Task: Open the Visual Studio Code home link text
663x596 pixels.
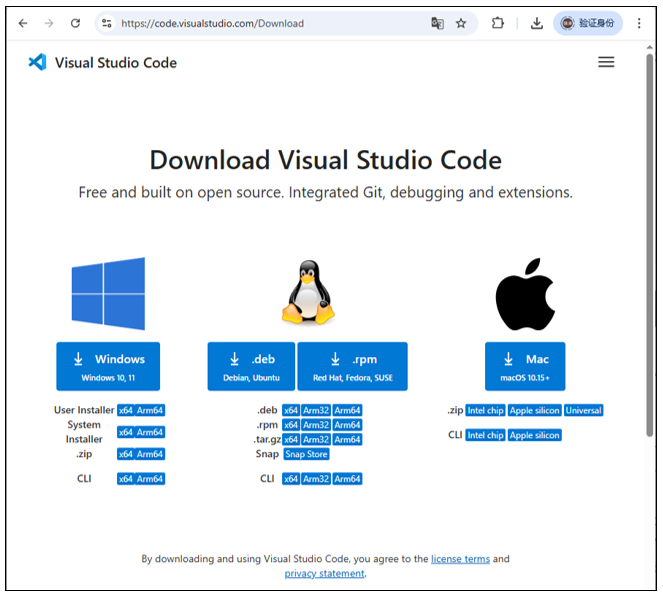Action: (116, 63)
